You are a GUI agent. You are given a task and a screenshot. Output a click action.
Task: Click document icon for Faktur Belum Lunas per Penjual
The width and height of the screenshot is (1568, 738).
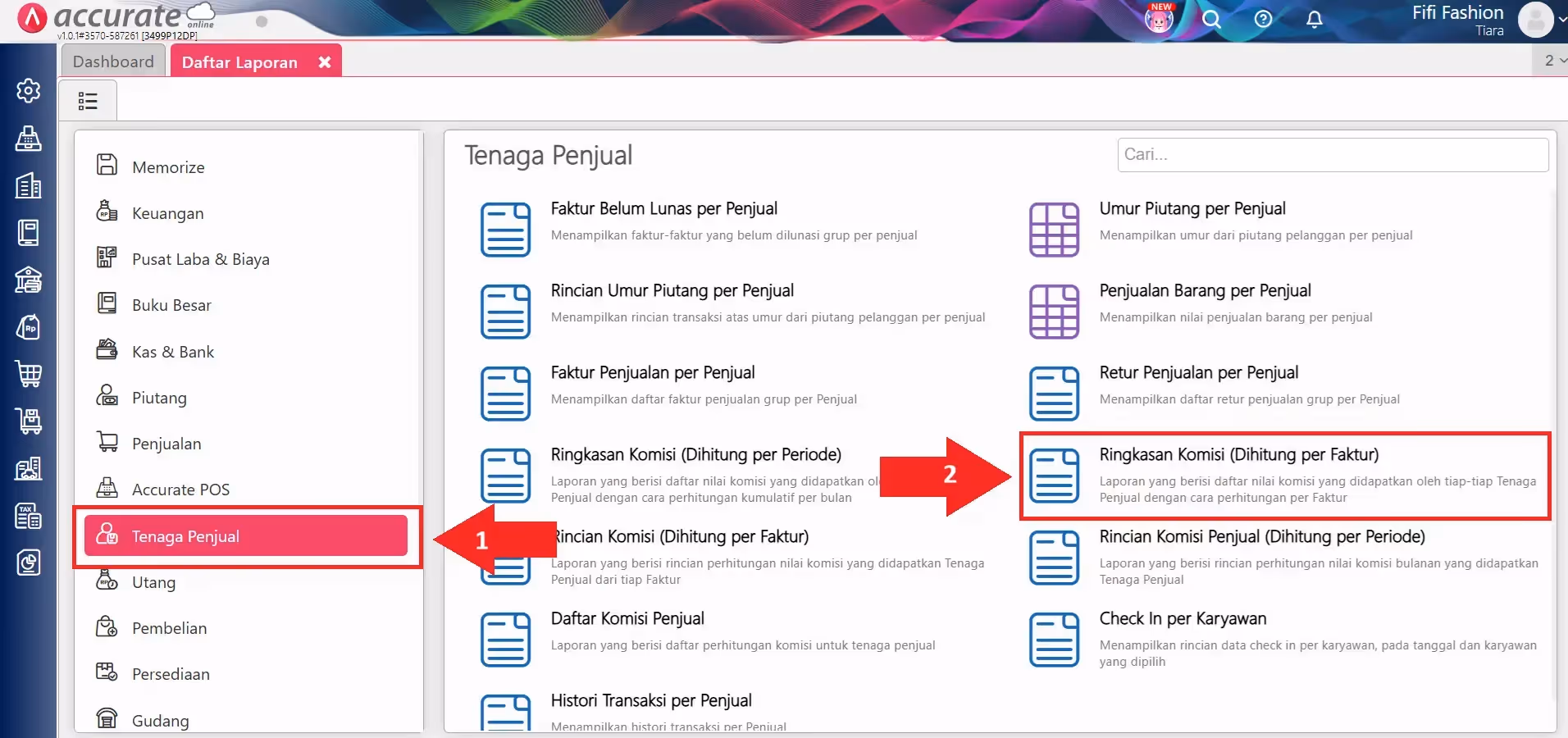[505, 230]
